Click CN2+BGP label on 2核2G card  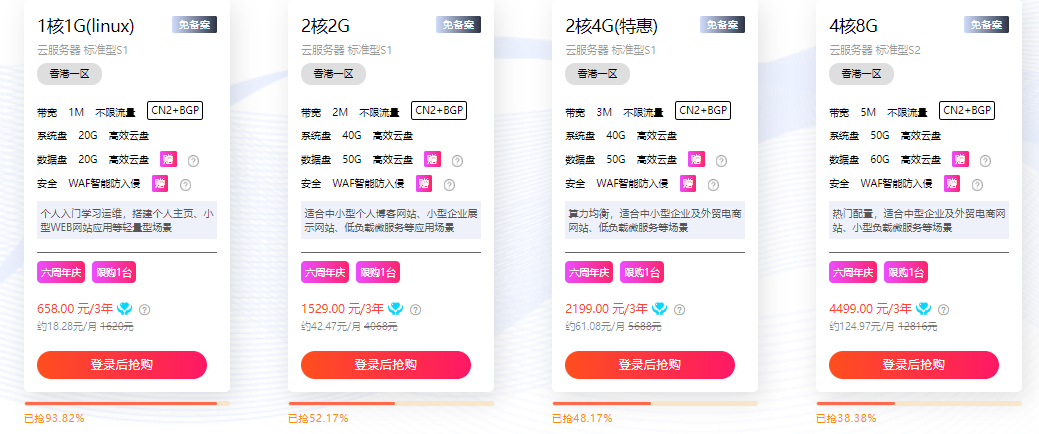click(x=439, y=110)
